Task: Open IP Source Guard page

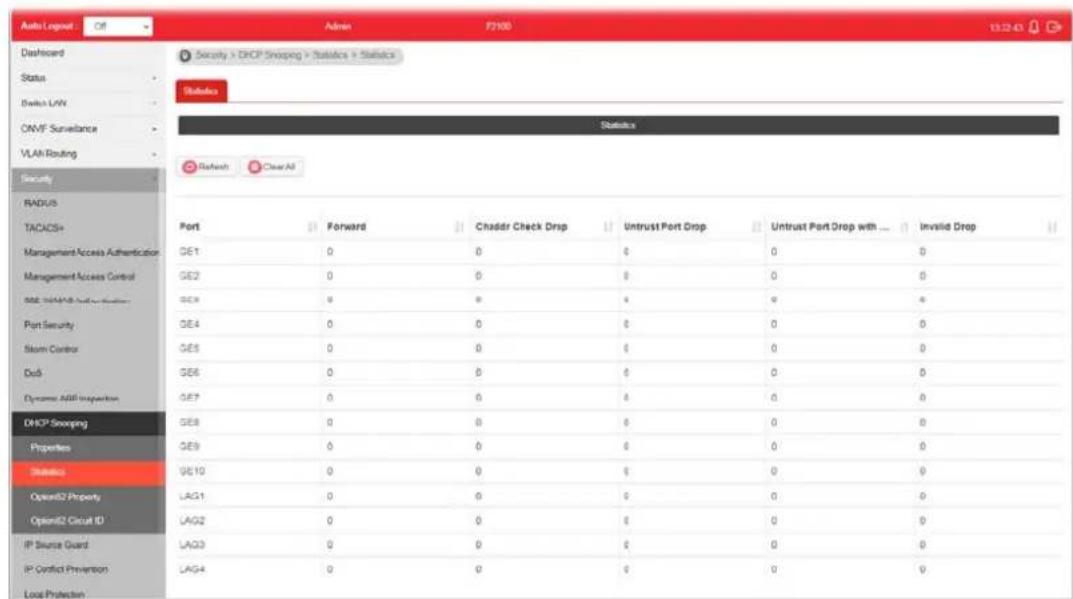Action: coord(88,546)
